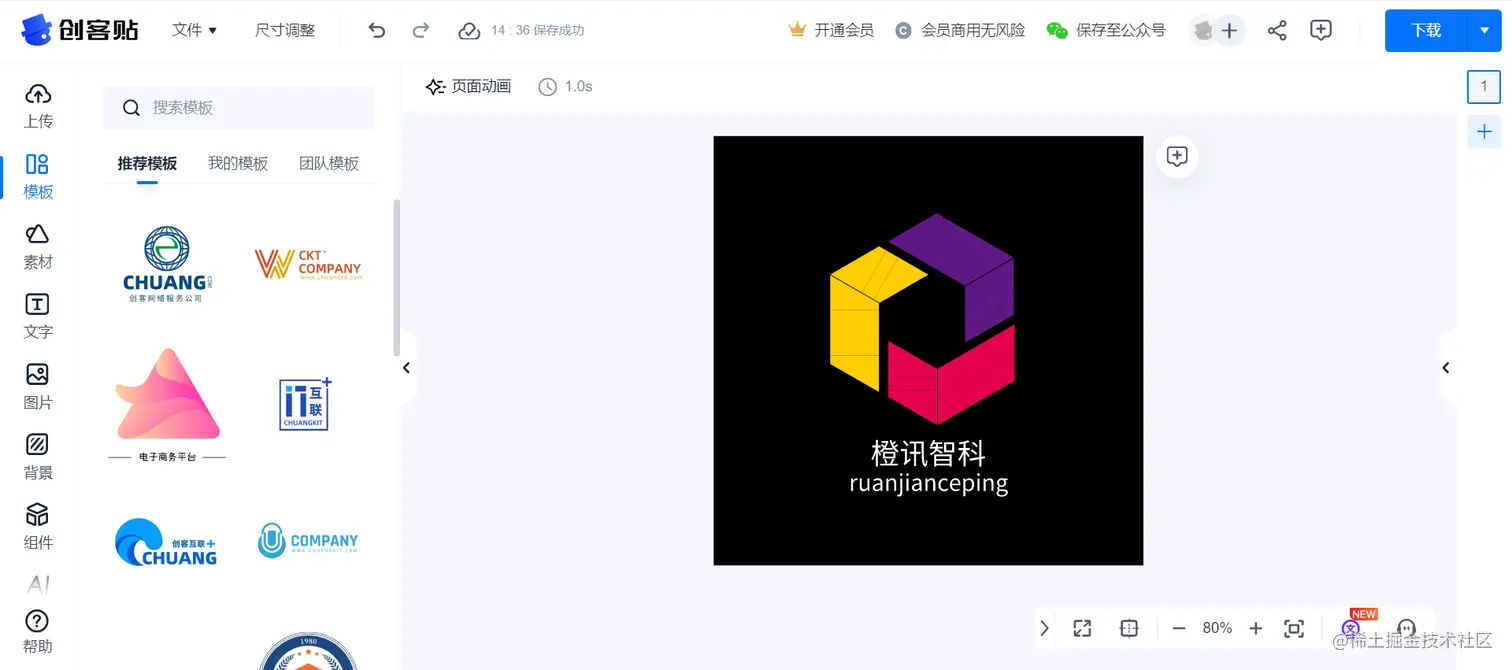Select the 橙讯智科 text on canvas
The height and width of the screenshot is (670, 1512).
coord(928,454)
